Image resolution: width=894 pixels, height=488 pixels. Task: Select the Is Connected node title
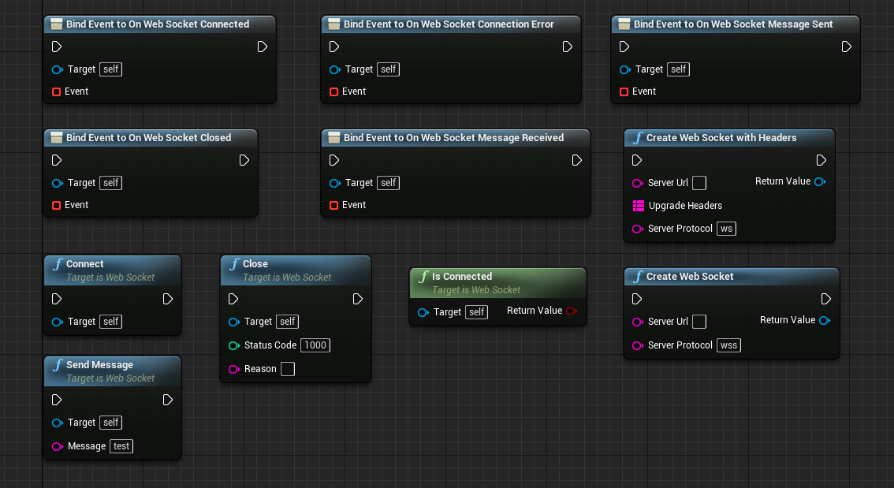point(462,276)
